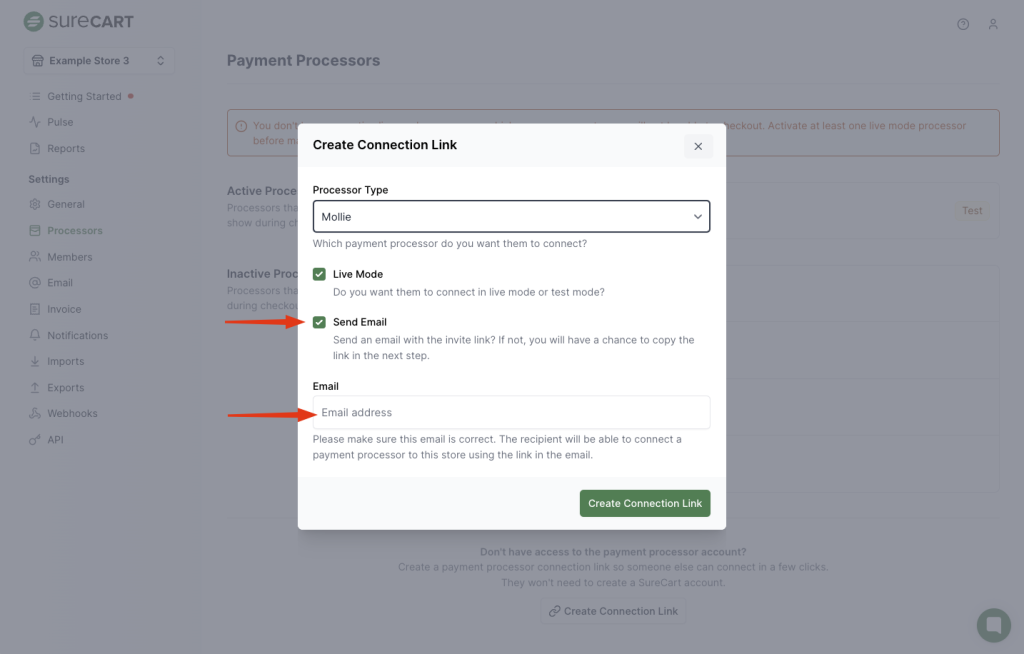Open the Reports menu item
The image size is (1024, 654).
[66, 148]
